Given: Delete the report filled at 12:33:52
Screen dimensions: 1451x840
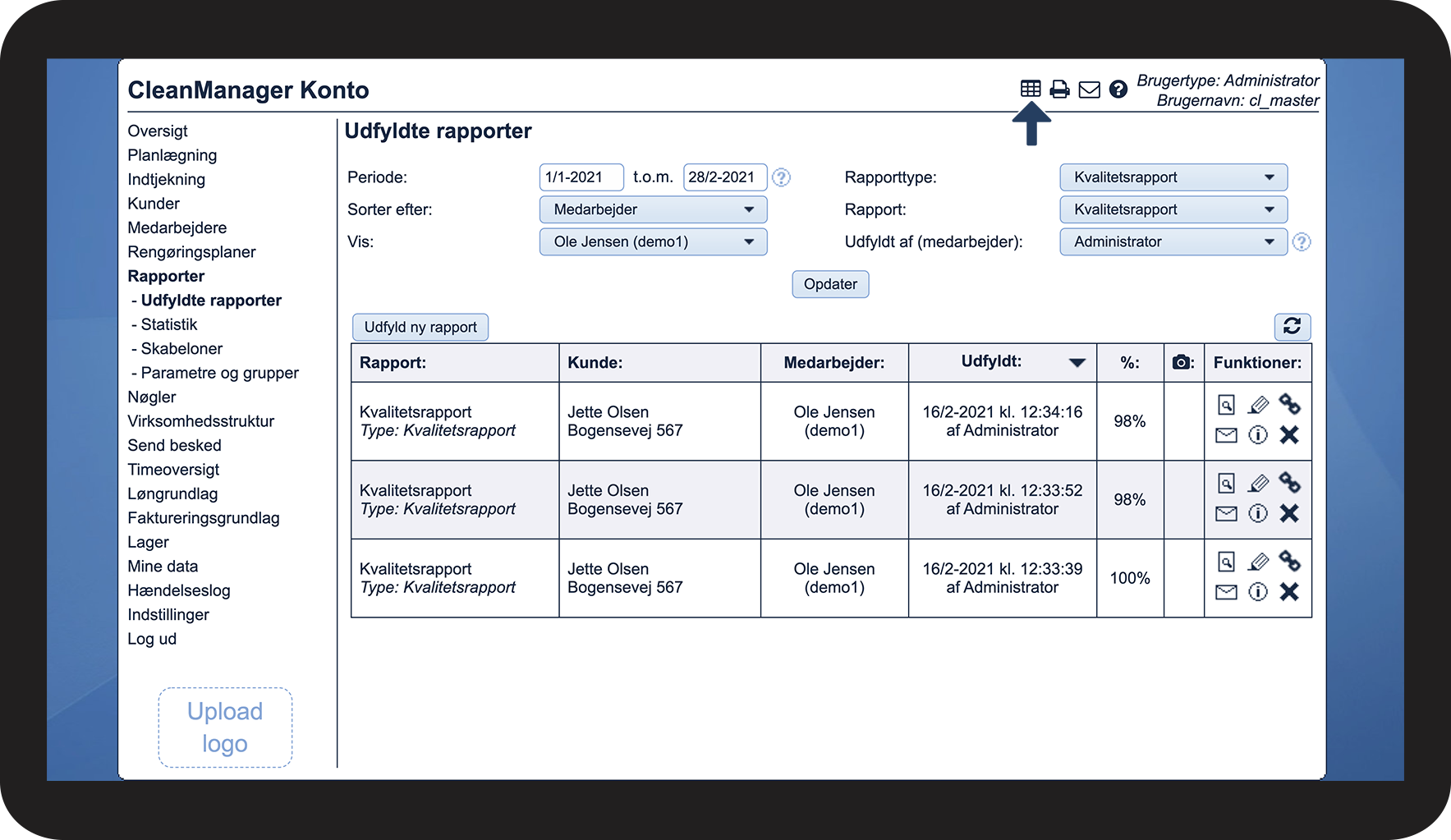Looking at the screenshot, I should [1289, 514].
